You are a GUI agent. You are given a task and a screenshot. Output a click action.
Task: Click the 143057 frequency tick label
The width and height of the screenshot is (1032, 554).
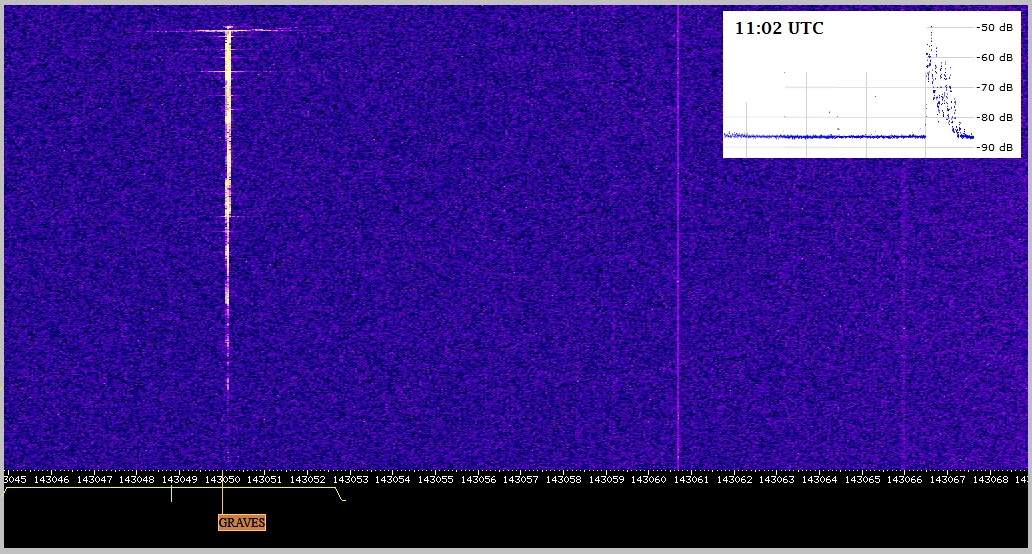[521, 480]
